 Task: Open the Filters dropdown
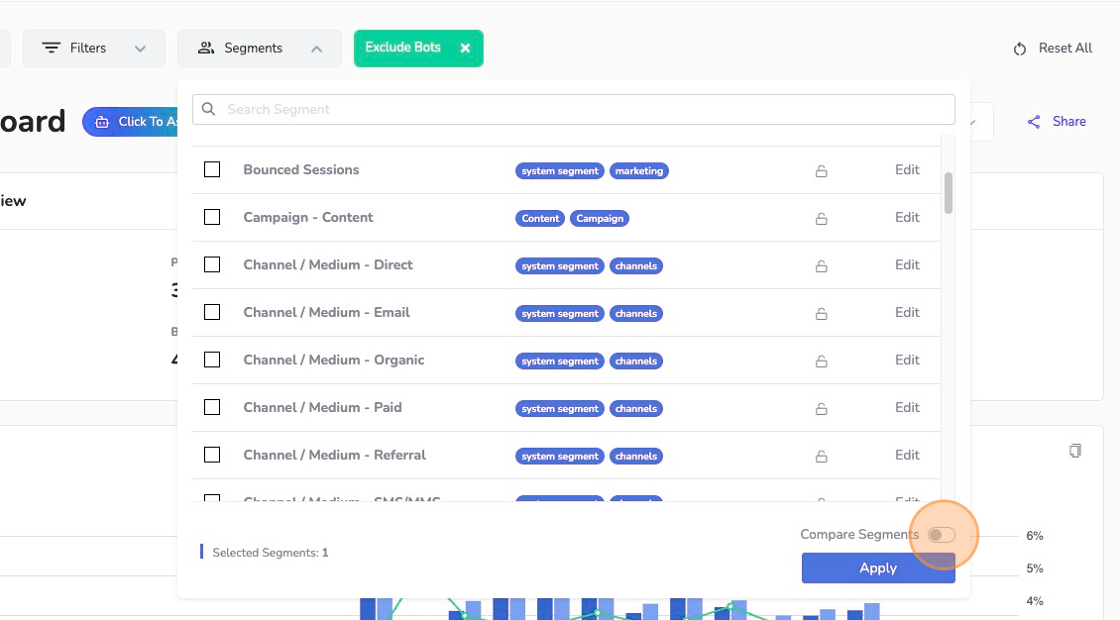coord(94,49)
